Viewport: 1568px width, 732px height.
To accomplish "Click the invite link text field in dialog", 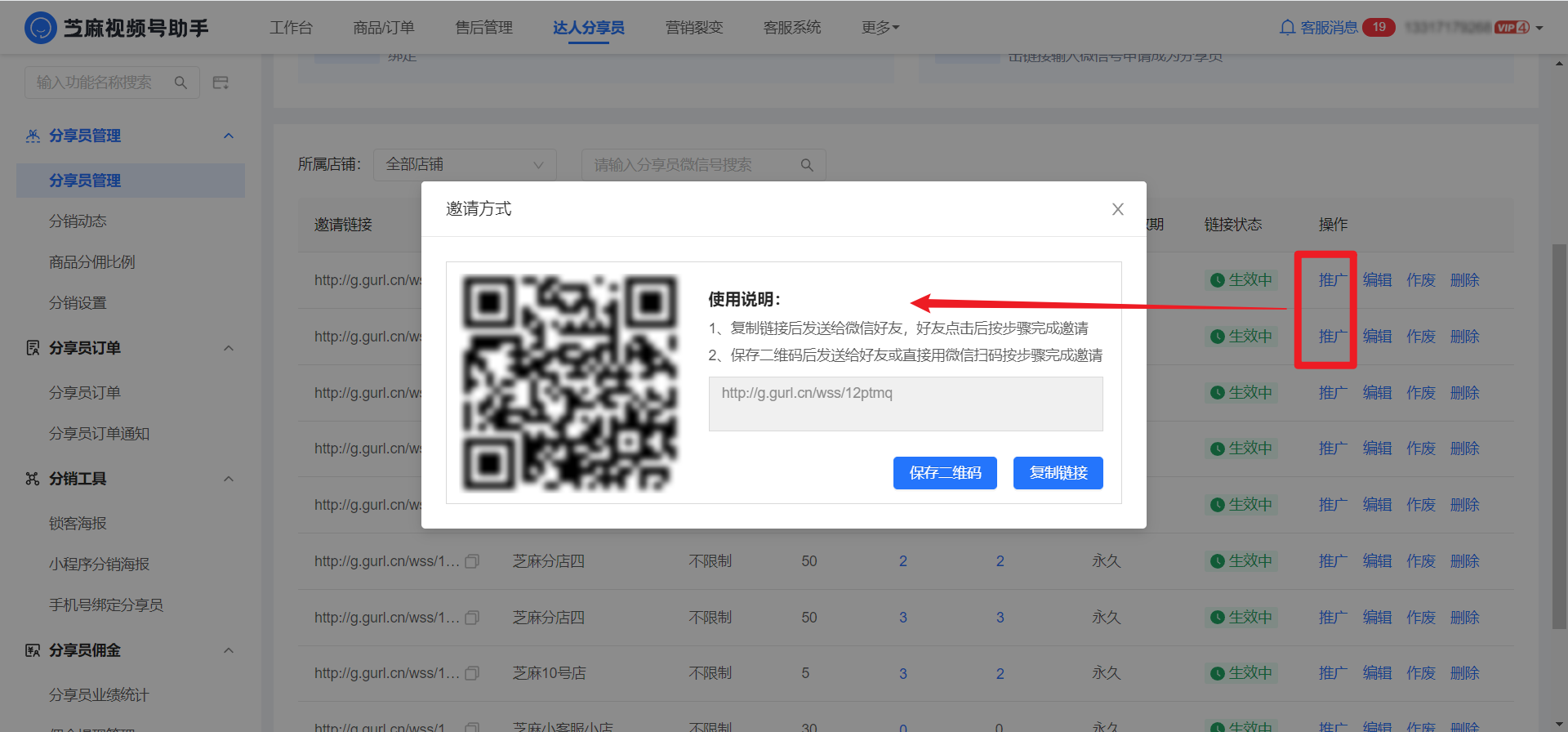I will (x=906, y=404).
